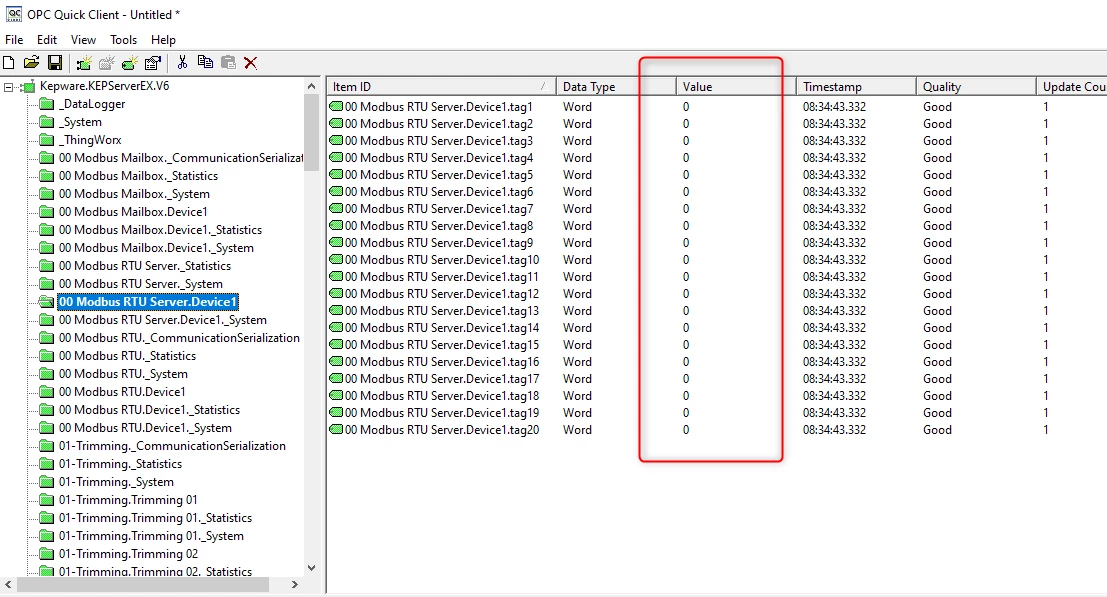Click the Cut scissors icon

coord(182,62)
